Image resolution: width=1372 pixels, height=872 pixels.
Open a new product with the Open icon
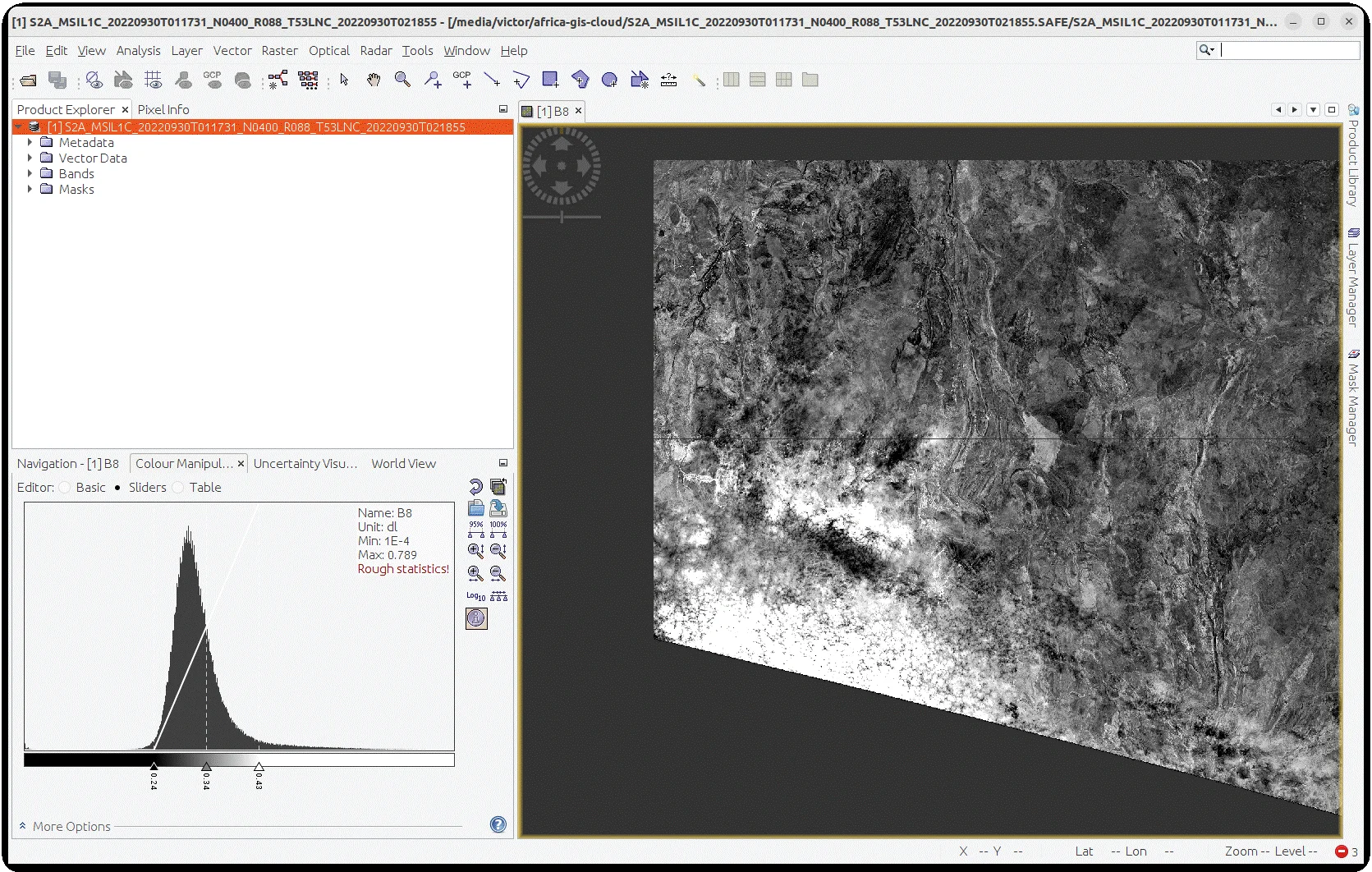point(27,80)
